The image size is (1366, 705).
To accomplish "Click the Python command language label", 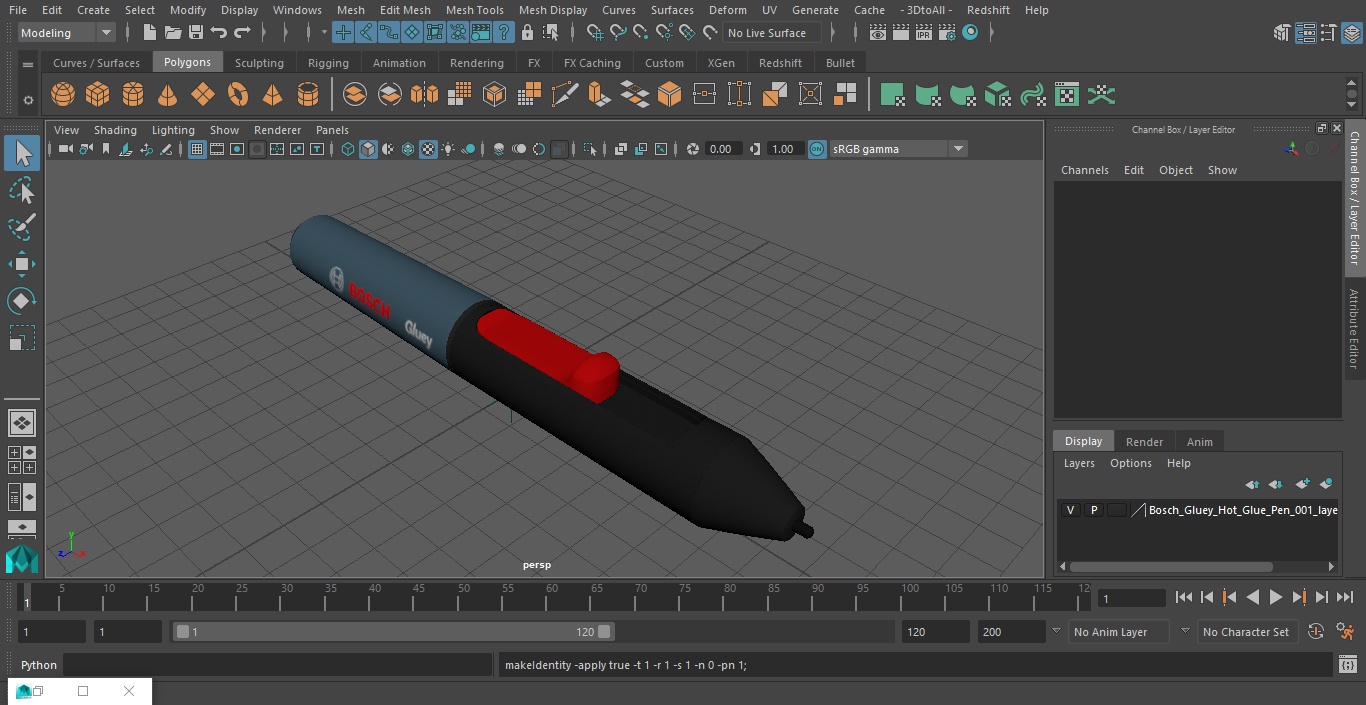I will coord(39,665).
